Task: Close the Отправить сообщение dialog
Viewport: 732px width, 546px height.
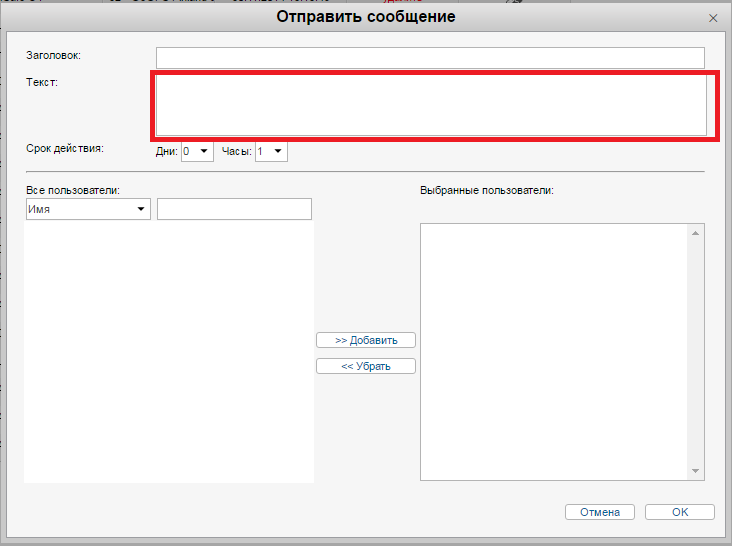Action: coord(712,18)
